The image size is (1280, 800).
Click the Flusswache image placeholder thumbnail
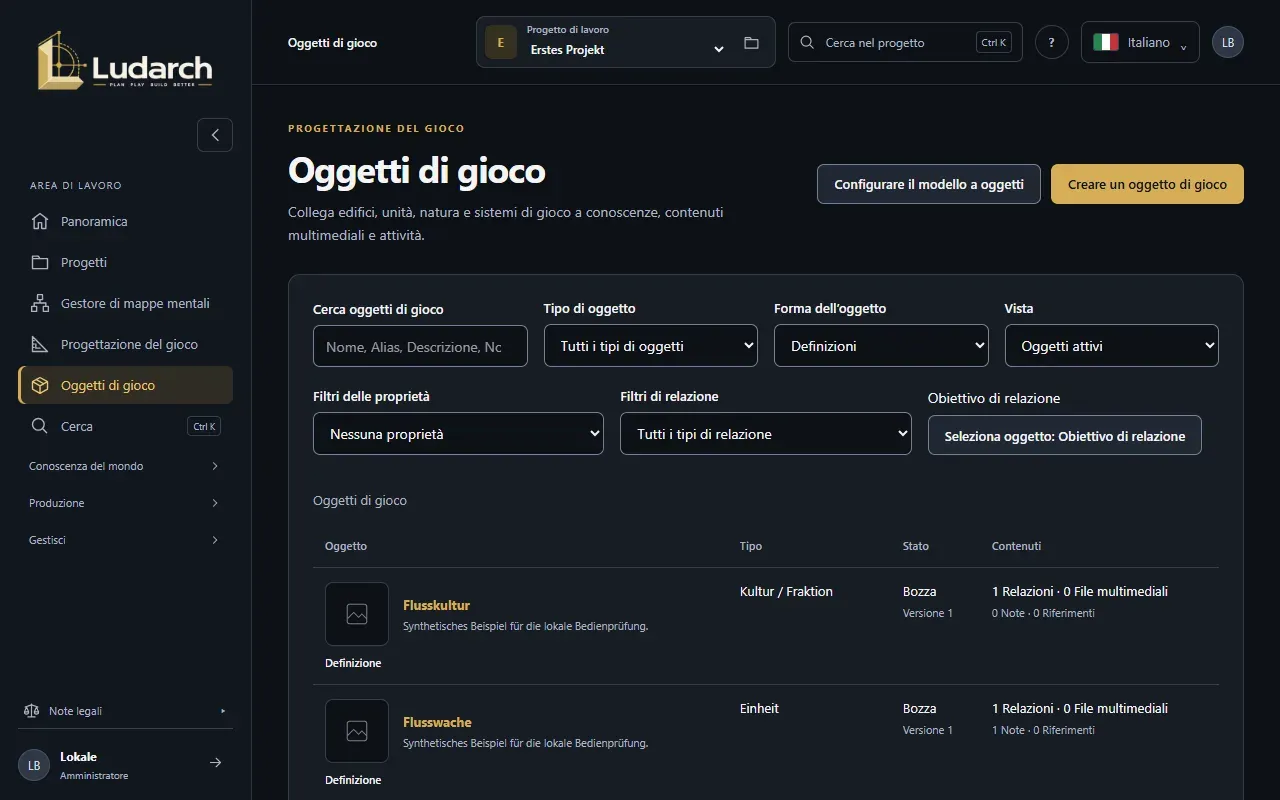coord(357,731)
